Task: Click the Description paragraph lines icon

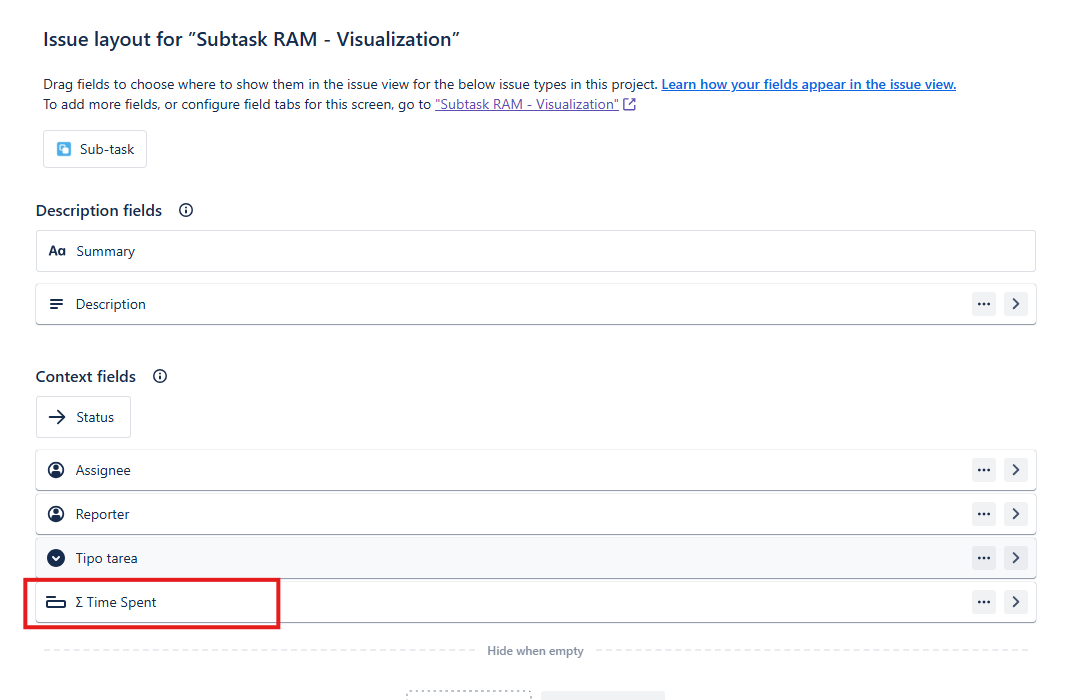Action: coord(56,304)
